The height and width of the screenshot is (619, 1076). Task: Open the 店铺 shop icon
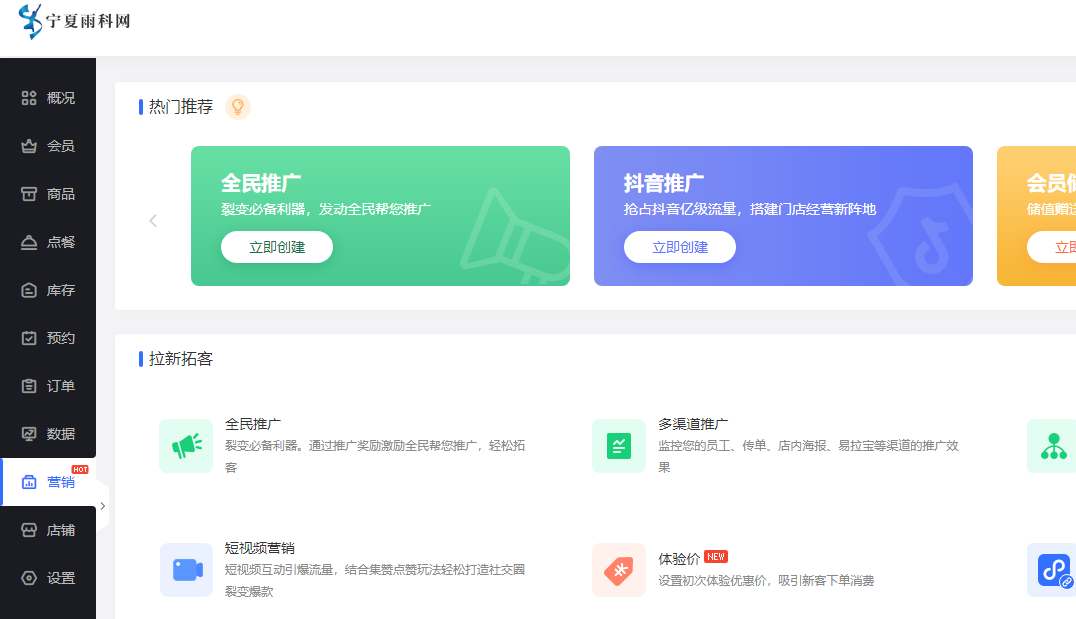tap(29, 530)
